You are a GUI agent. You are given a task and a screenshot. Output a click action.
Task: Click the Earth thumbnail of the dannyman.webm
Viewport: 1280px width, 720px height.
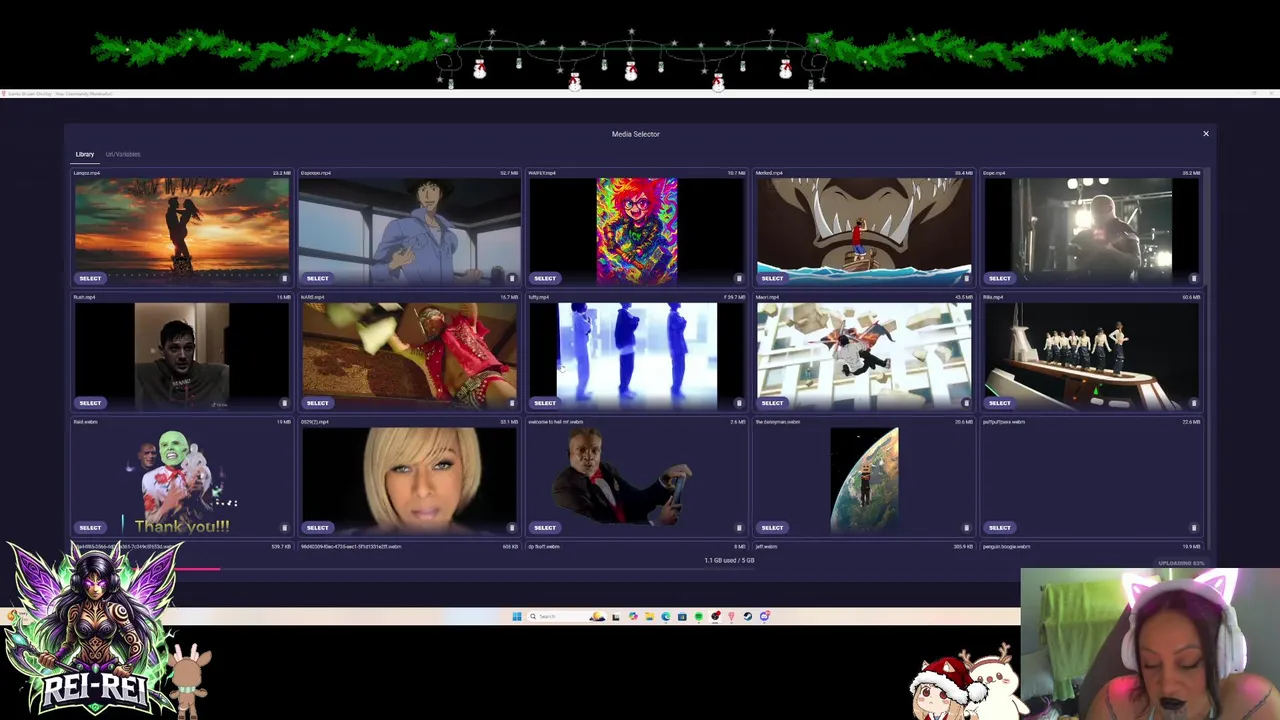pyautogui.click(x=864, y=480)
